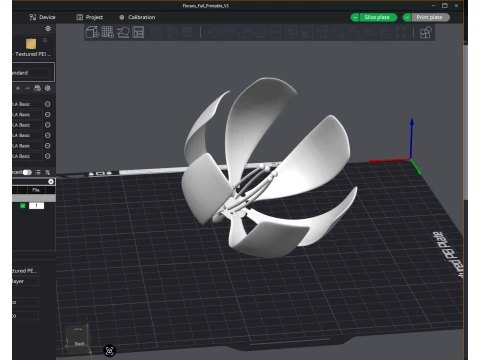Click the plus icon to add filament
This screenshot has width=480, height=360.
(x=18, y=88)
